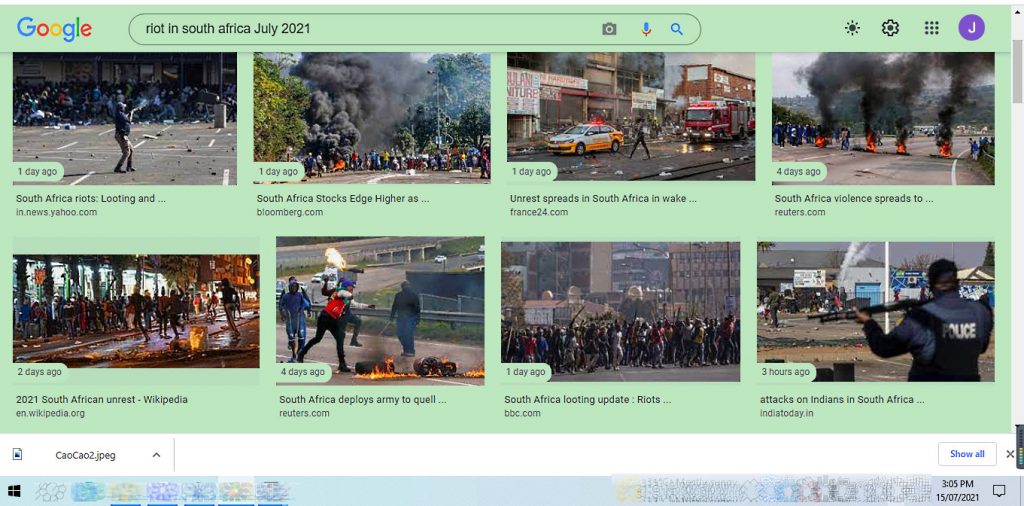
Task: Open settings gear icon
Action: [890, 28]
